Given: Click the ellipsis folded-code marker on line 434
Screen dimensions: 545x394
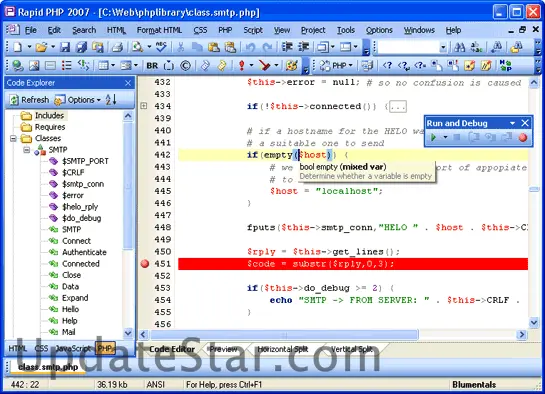Looking at the screenshot, I should tap(398, 107).
